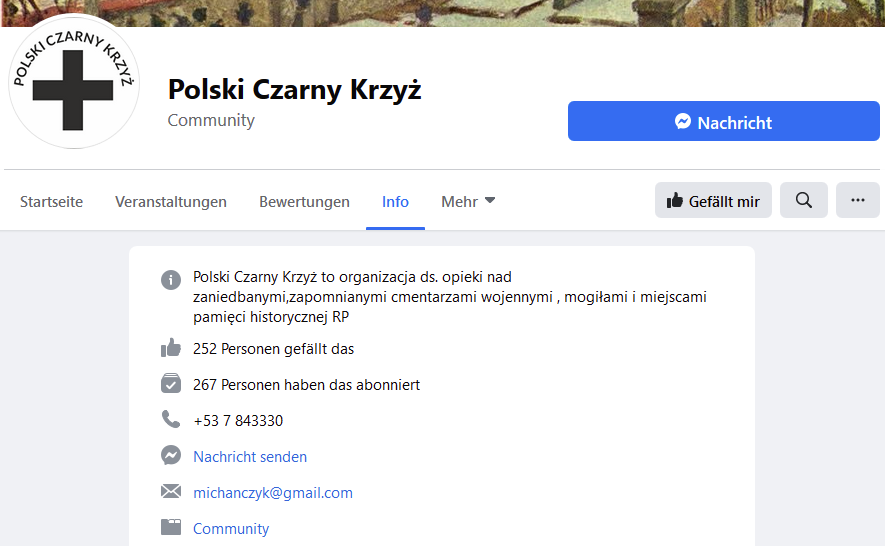Open the page search magnifier icon

[x=804, y=200]
